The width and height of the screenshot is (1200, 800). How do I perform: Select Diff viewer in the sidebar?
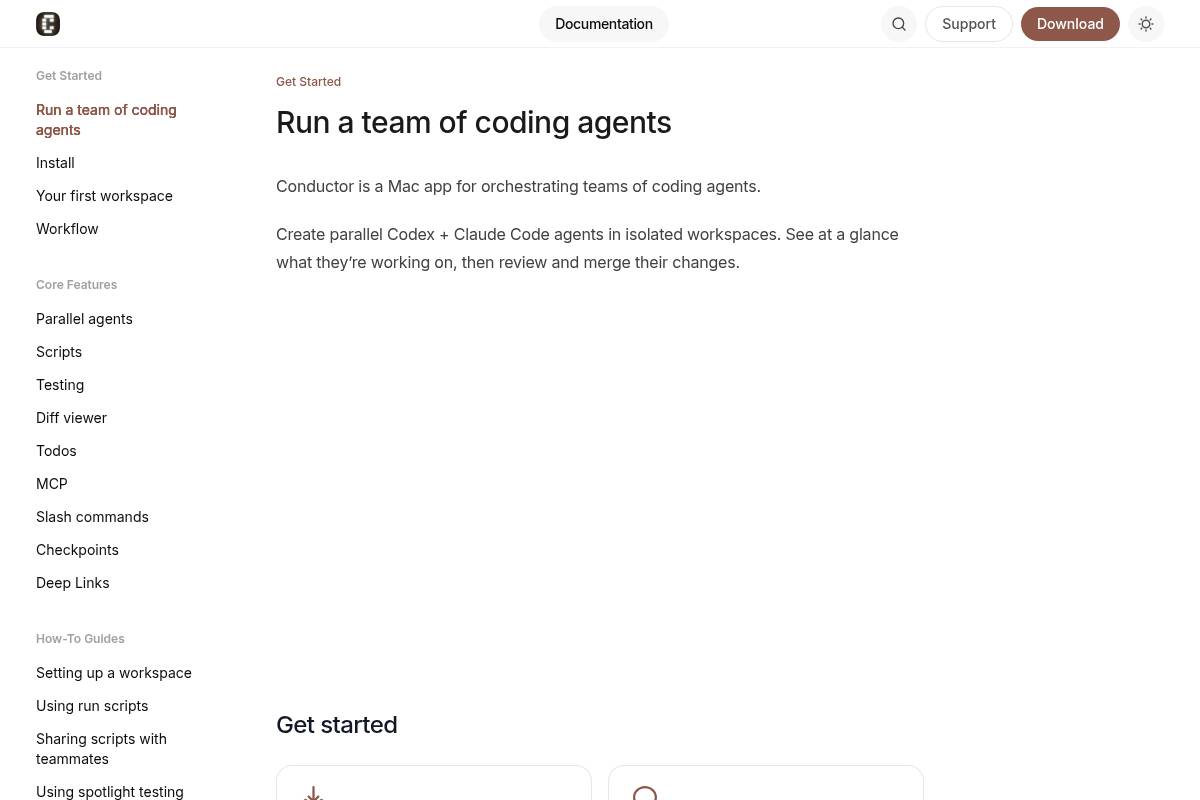pos(71,418)
